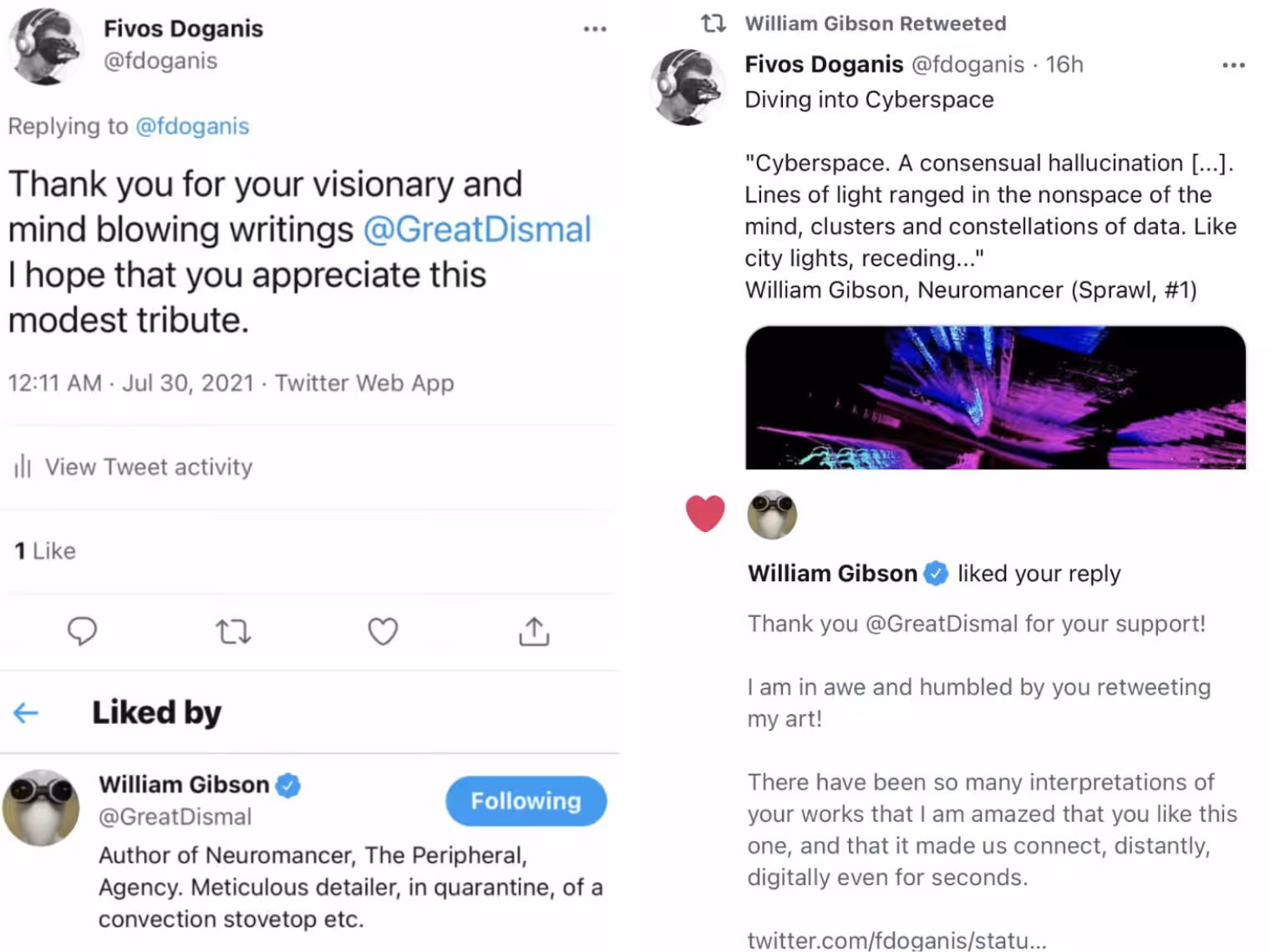
Task: Open more options on the retweeted tweet
Action: point(1233,65)
